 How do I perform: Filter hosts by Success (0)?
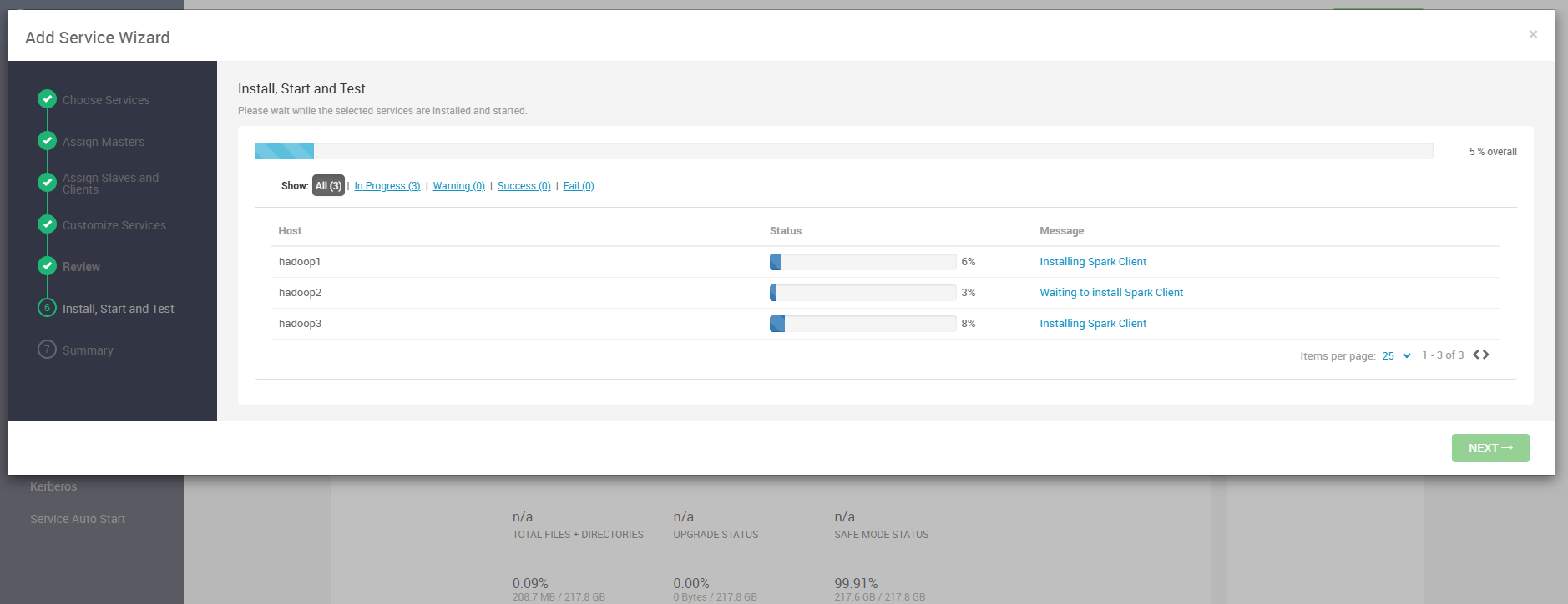click(524, 186)
